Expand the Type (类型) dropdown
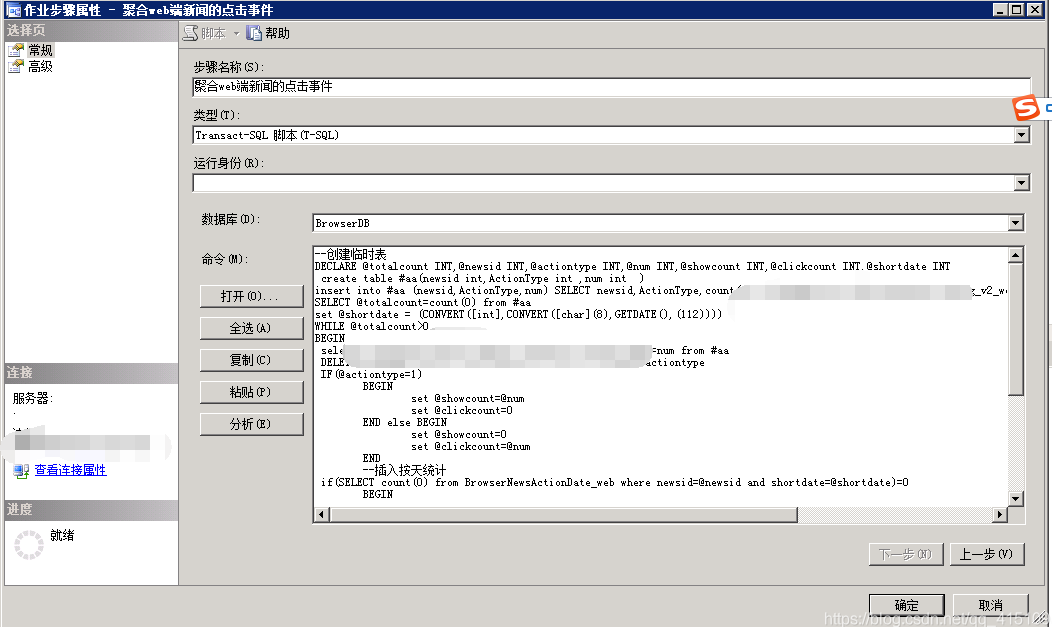This screenshot has width=1052, height=627. (1021, 135)
